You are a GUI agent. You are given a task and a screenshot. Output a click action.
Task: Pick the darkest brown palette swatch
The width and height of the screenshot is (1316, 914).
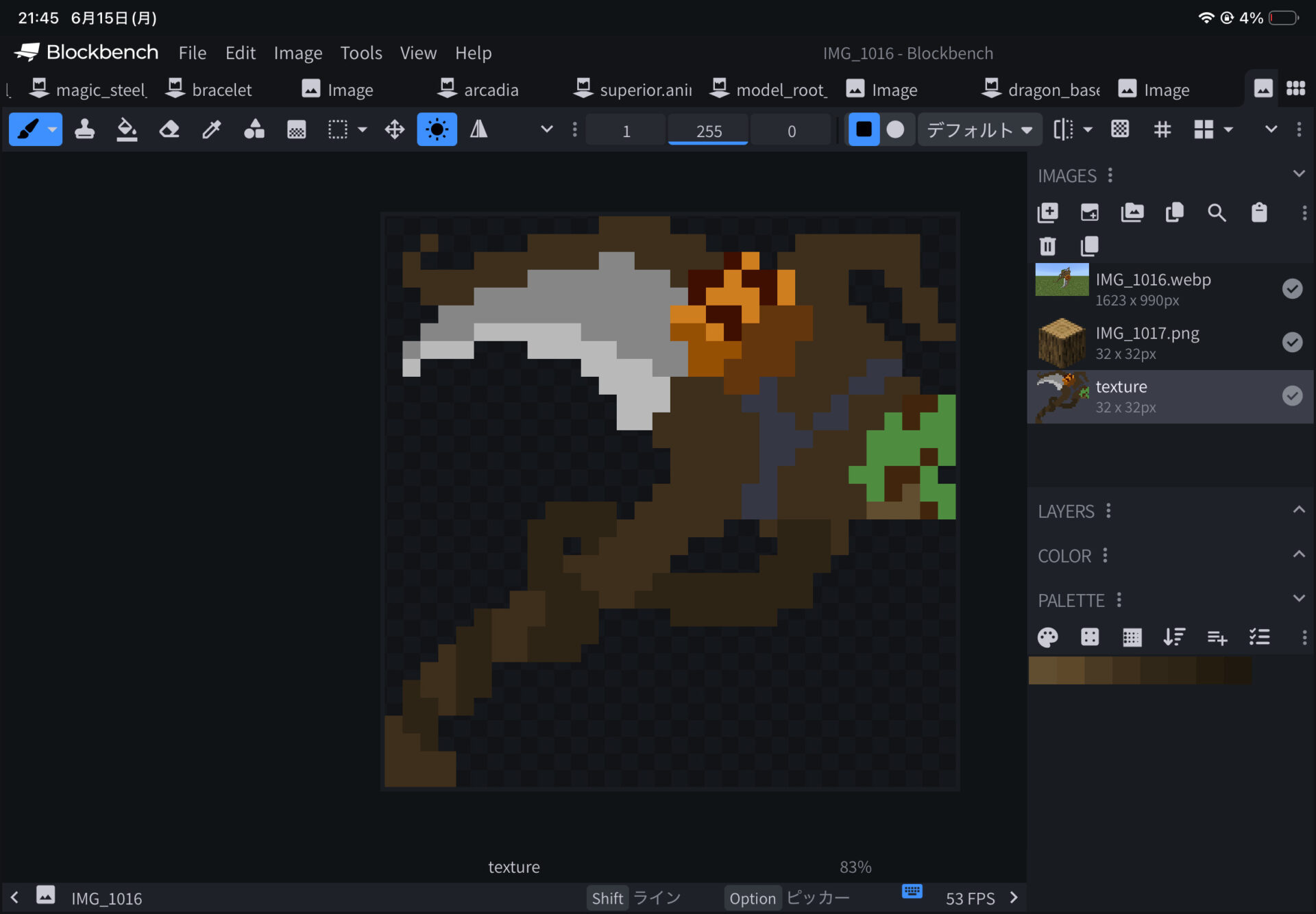pos(1237,671)
